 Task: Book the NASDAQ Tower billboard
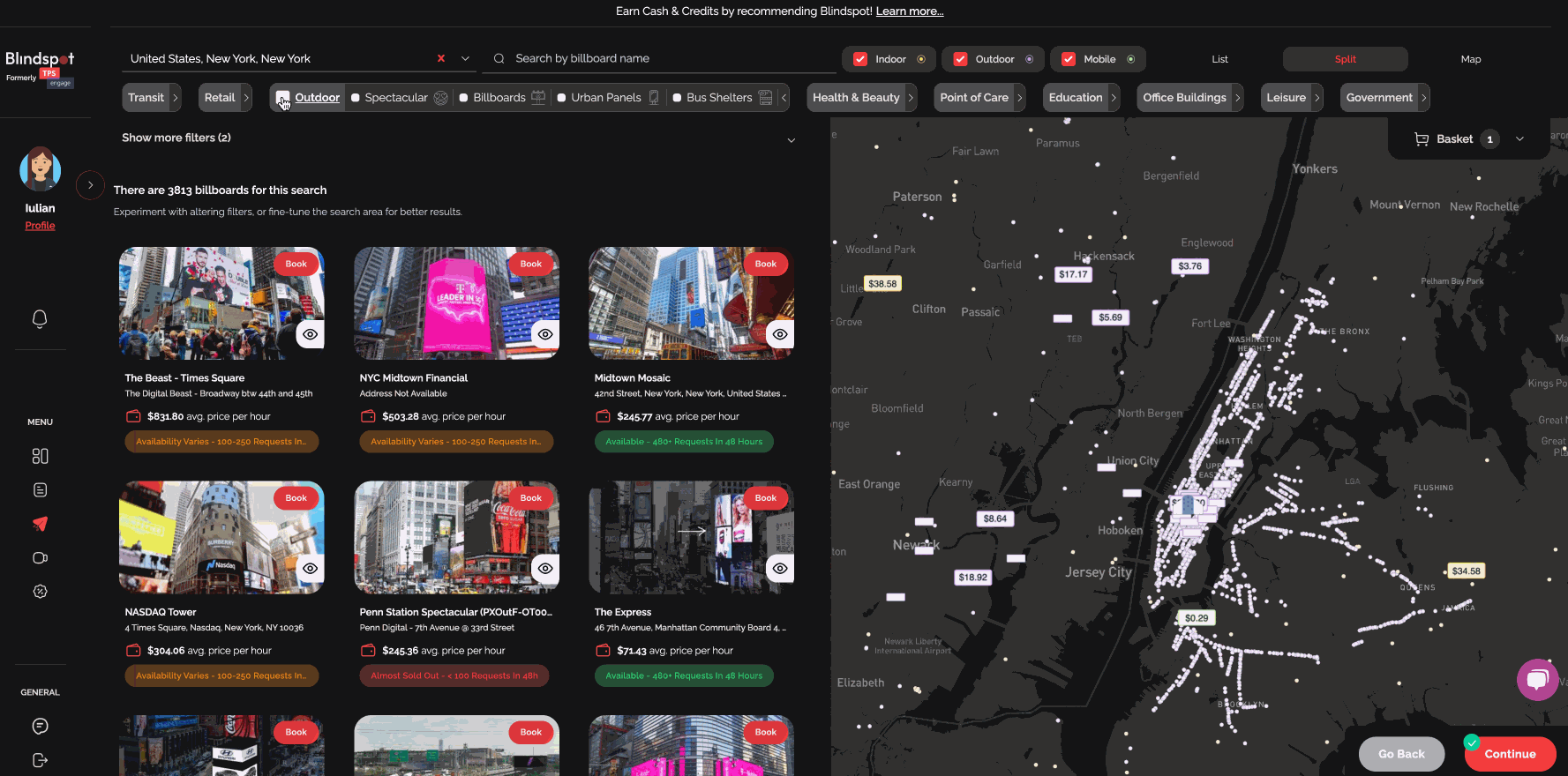pyautogui.click(x=296, y=498)
